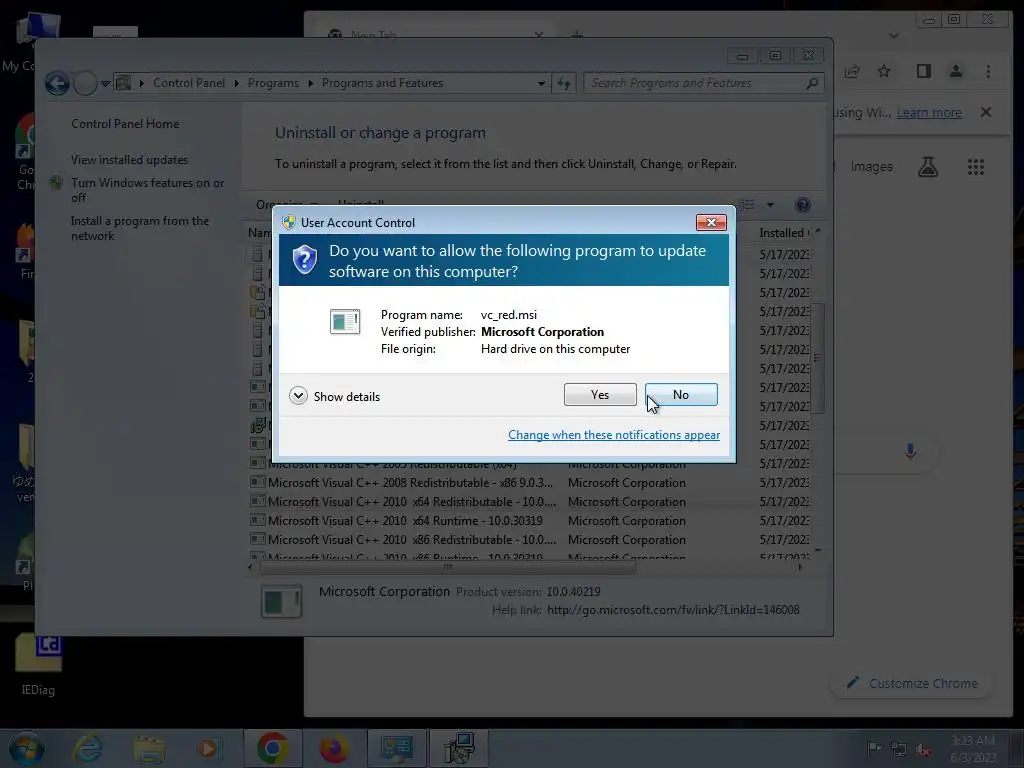Image resolution: width=1024 pixels, height=768 pixels.
Task: Open the Chrome three-dot menu
Action: click(988, 71)
